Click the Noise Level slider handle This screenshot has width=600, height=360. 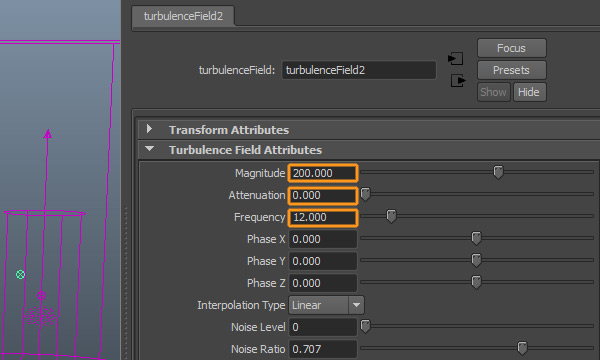point(365,326)
